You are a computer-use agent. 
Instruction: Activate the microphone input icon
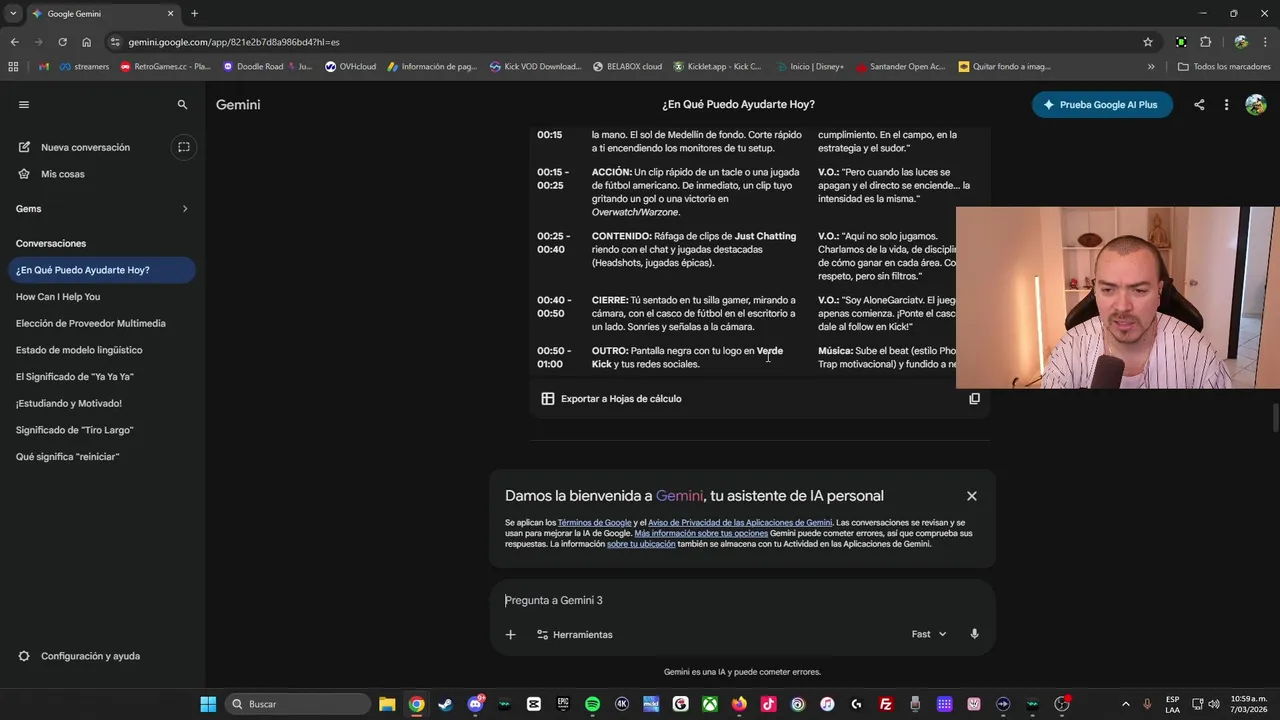[974, 635]
